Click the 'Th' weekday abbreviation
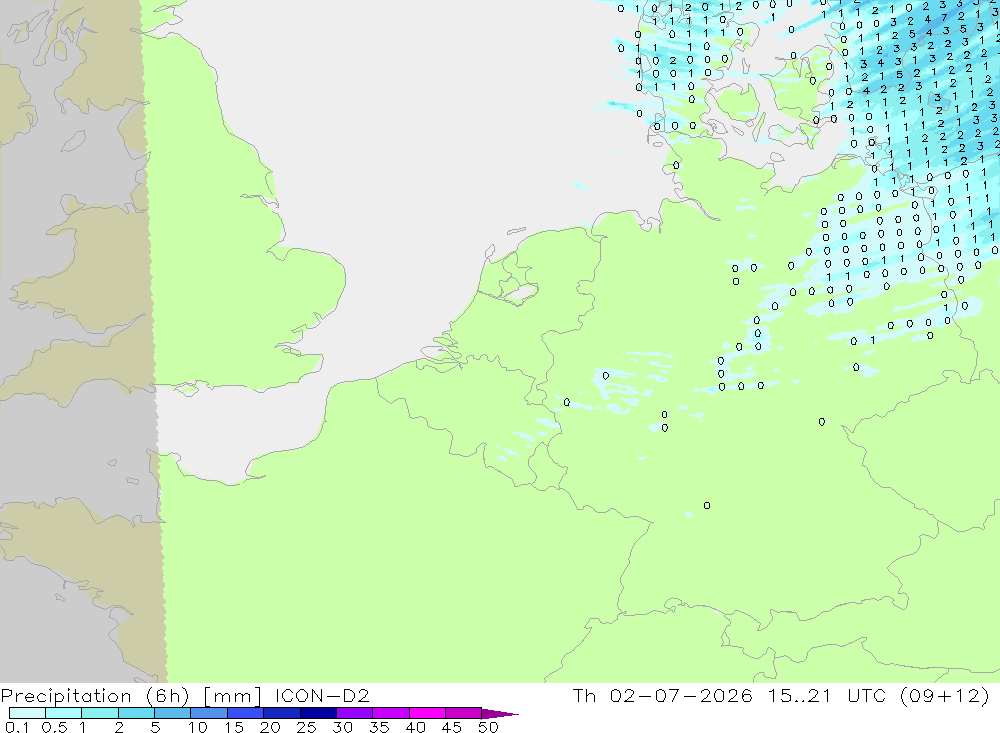 (x=584, y=695)
